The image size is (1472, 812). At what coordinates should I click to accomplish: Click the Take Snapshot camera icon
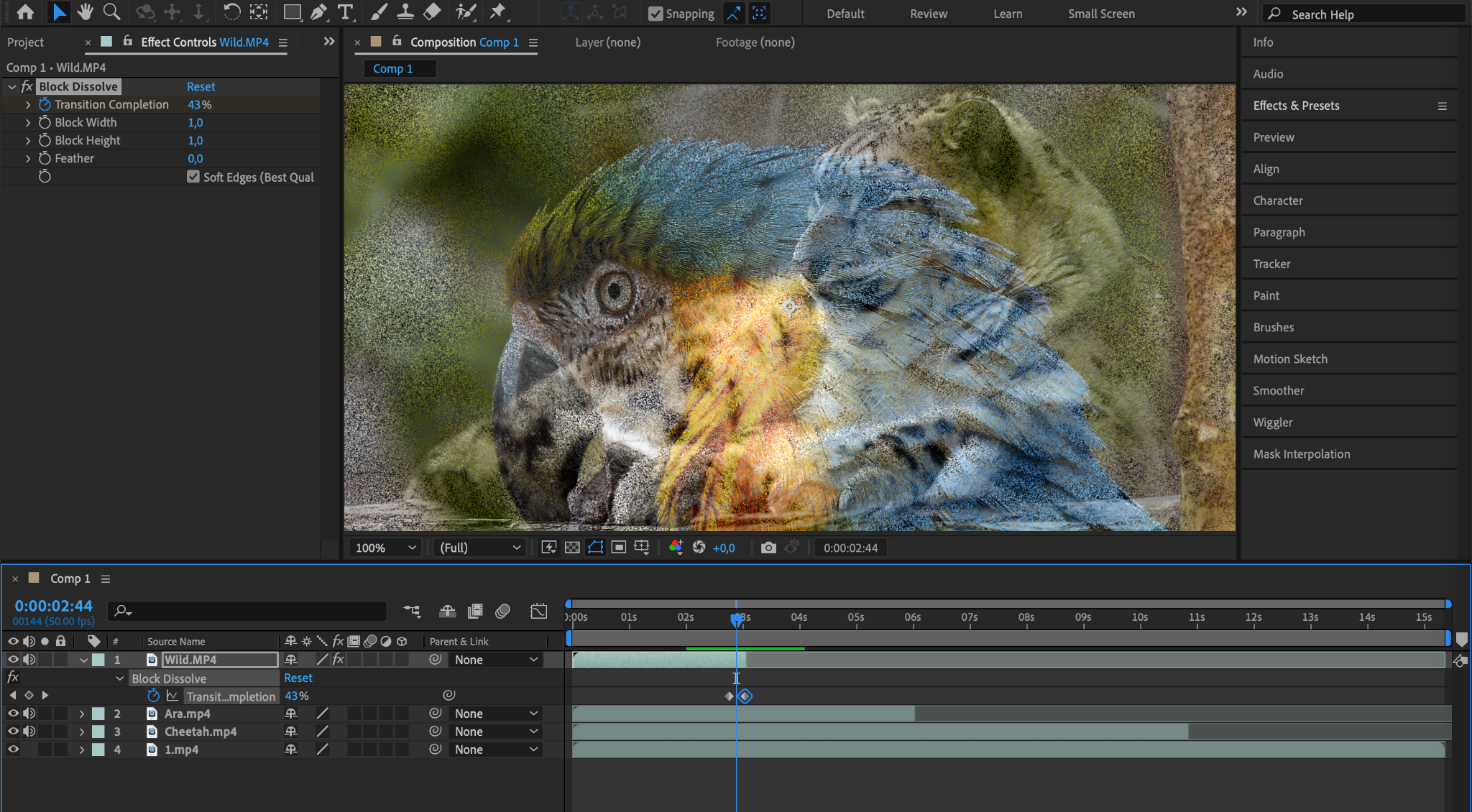pyautogui.click(x=768, y=548)
